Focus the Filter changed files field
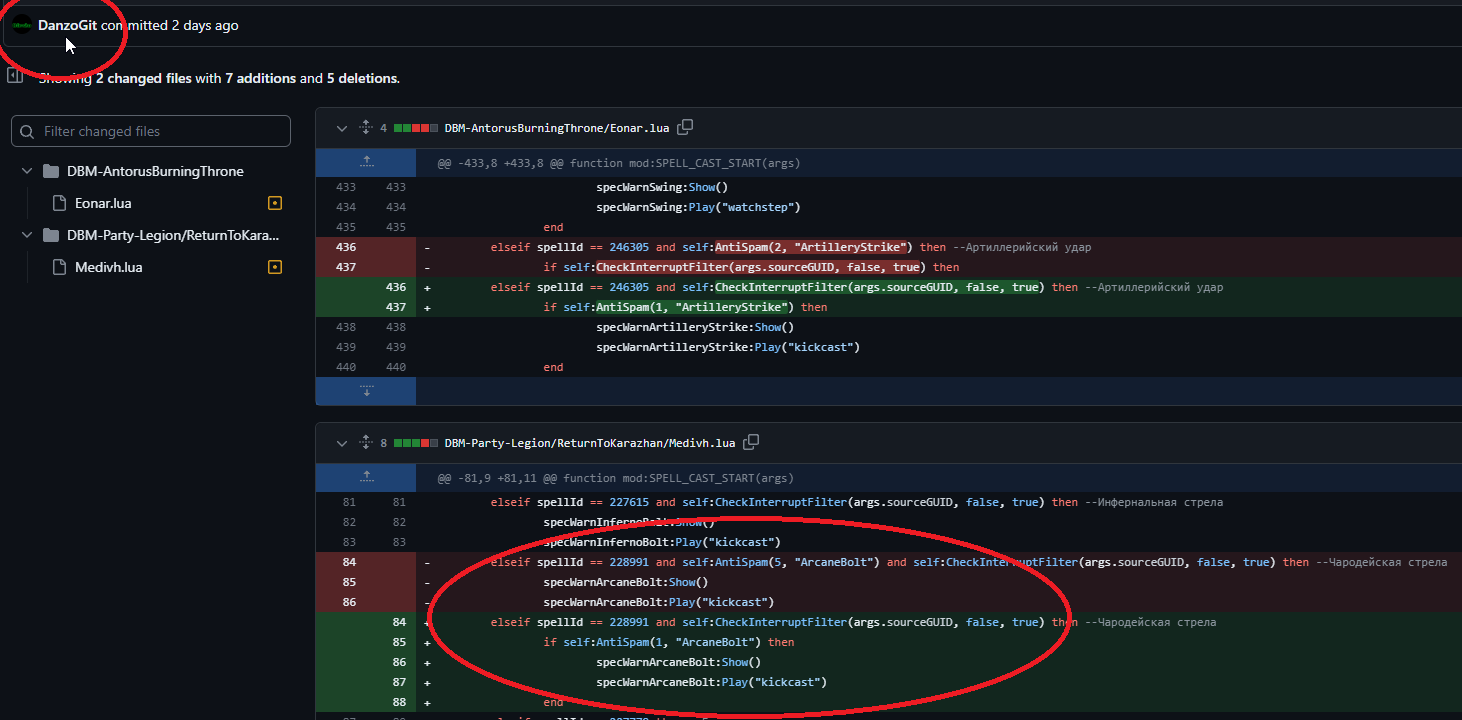1462x720 pixels. coord(160,131)
